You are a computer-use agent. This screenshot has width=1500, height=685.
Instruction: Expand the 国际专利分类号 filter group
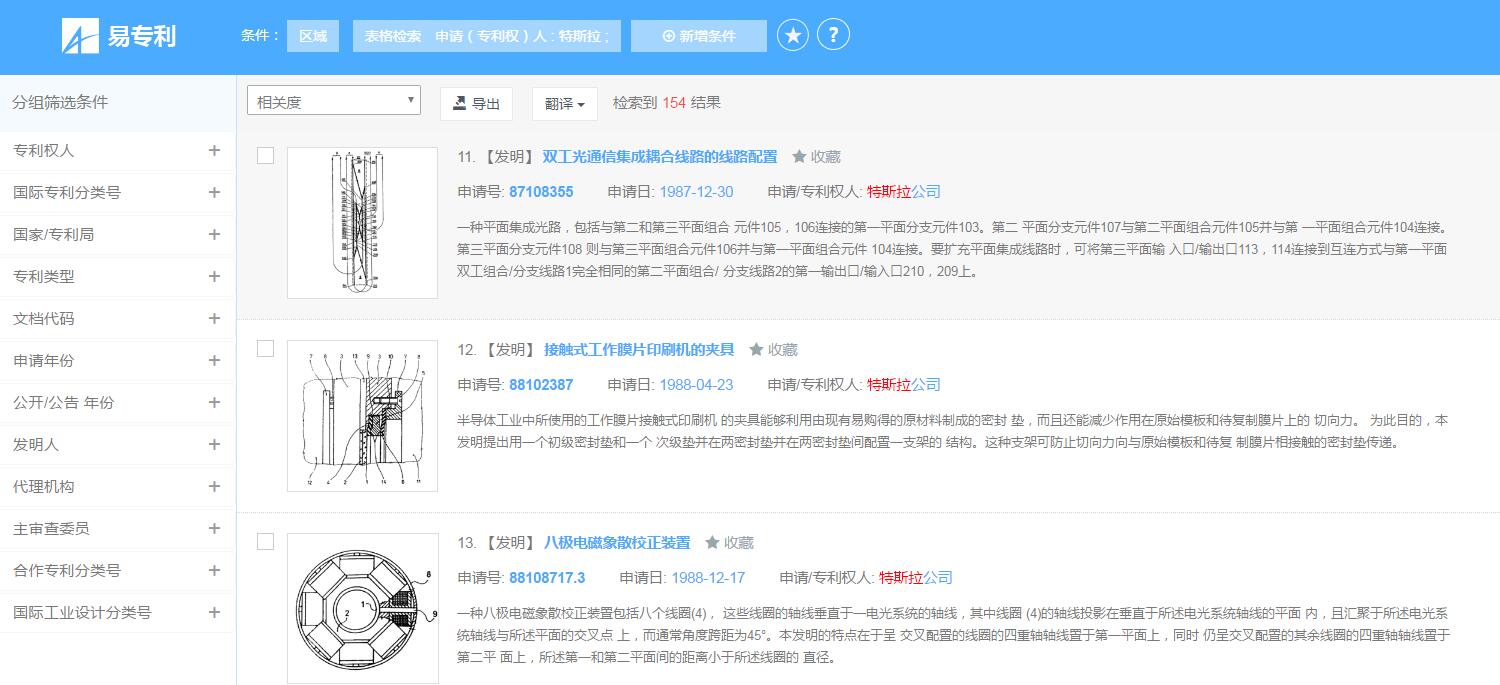coord(214,193)
